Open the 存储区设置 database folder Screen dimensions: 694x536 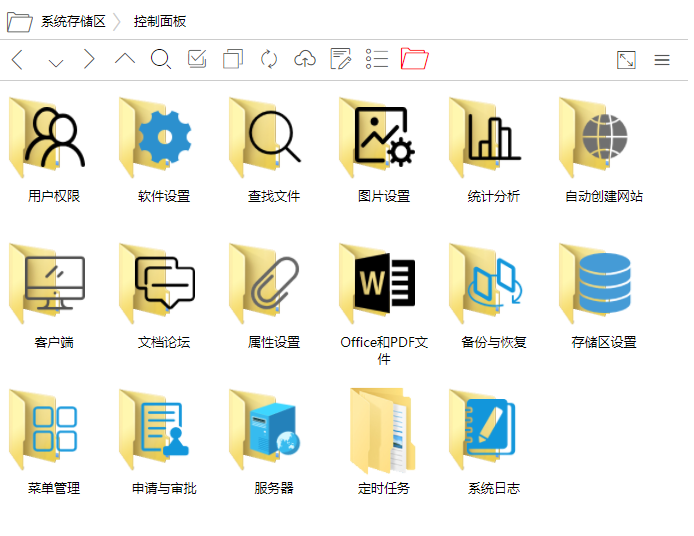tap(595, 283)
